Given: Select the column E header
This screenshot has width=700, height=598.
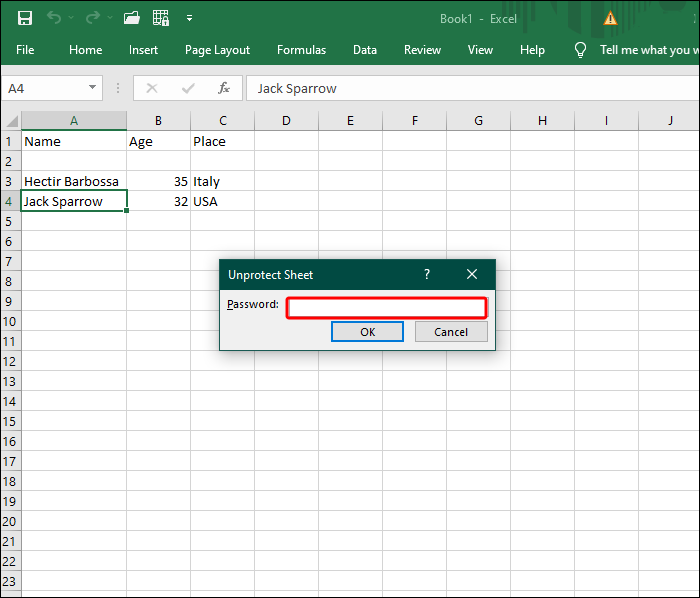Looking at the screenshot, I should pyautogui.click(x=350, y=121).
